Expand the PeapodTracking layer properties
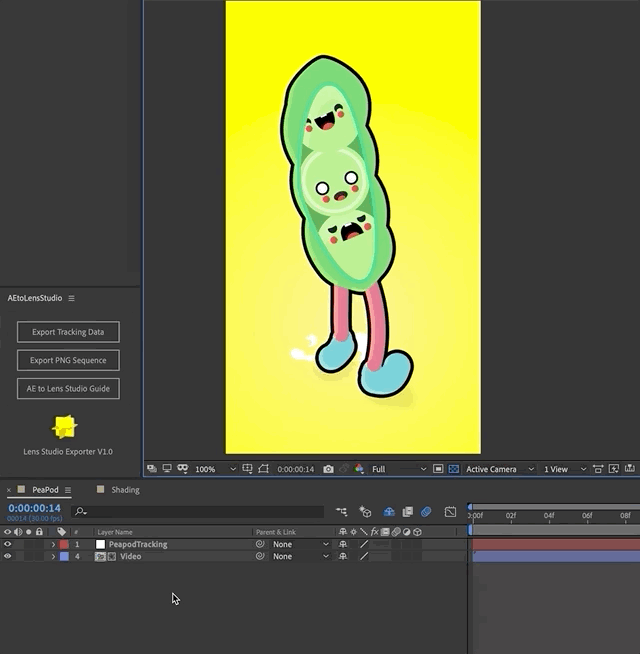 (x=53, y=545)
